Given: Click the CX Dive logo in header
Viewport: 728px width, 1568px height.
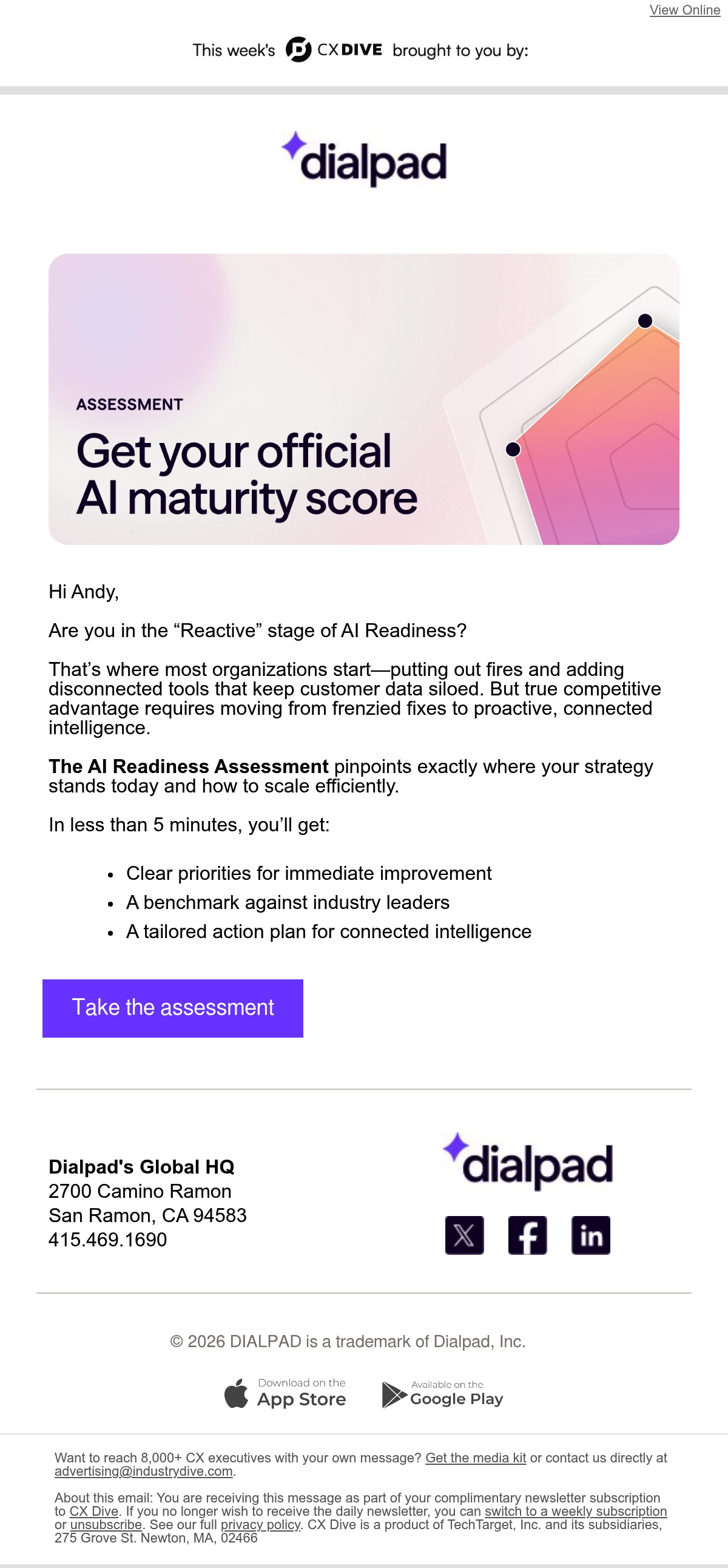Looking at the screenshot, I should 334,49.
